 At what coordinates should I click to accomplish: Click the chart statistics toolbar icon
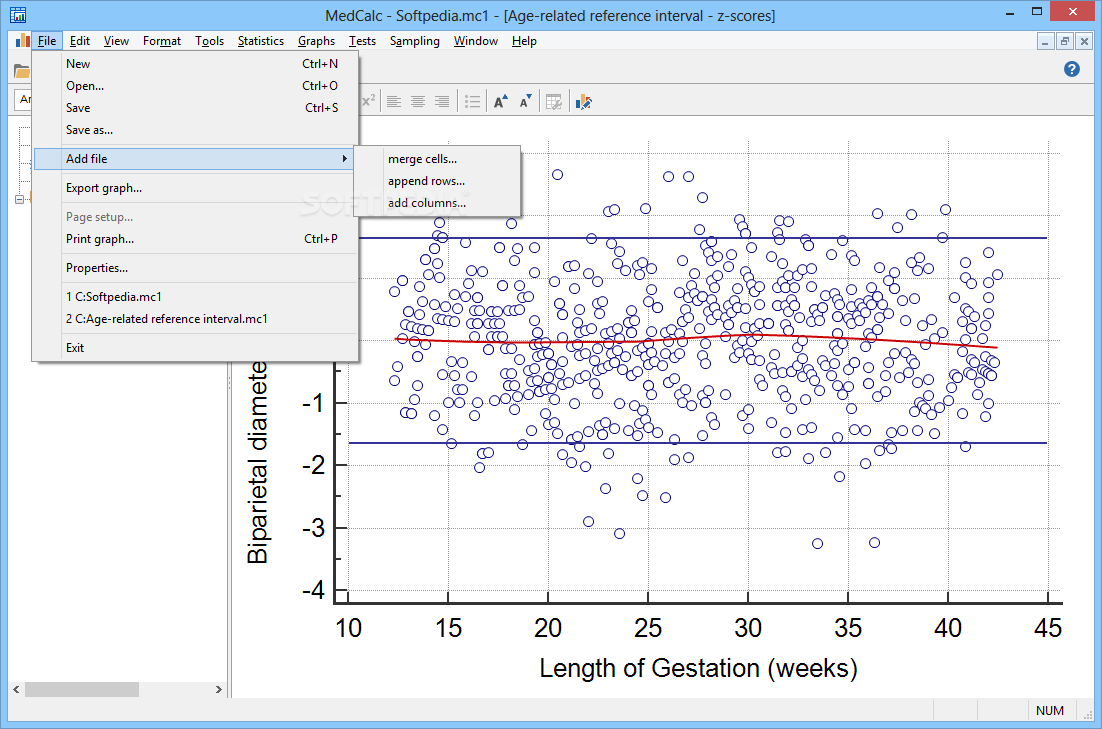pos(583,100)
